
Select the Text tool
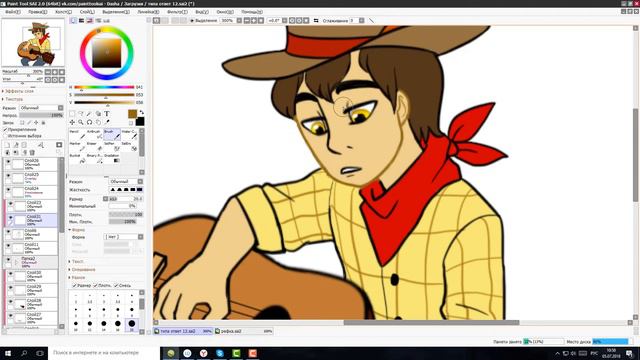tap(107, 113)
